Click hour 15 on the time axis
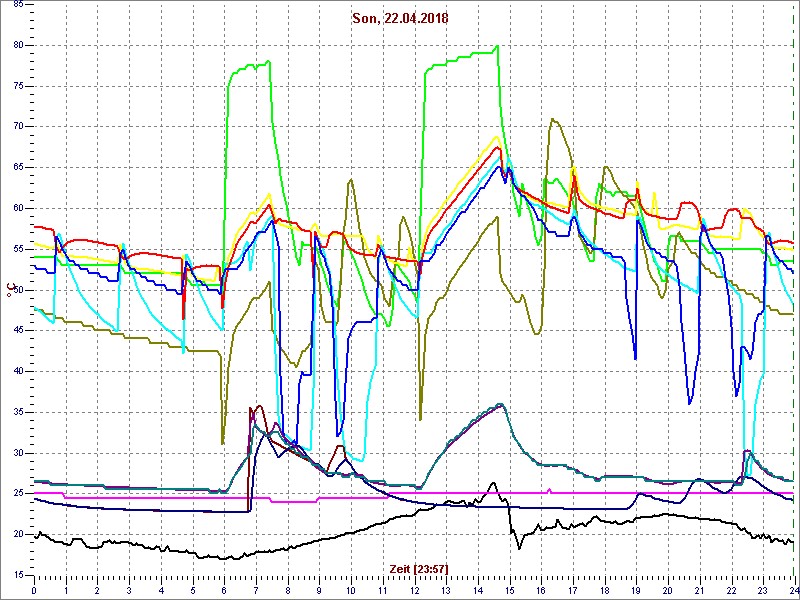Viewport: 800px width, 600px height. pos(509,590)
